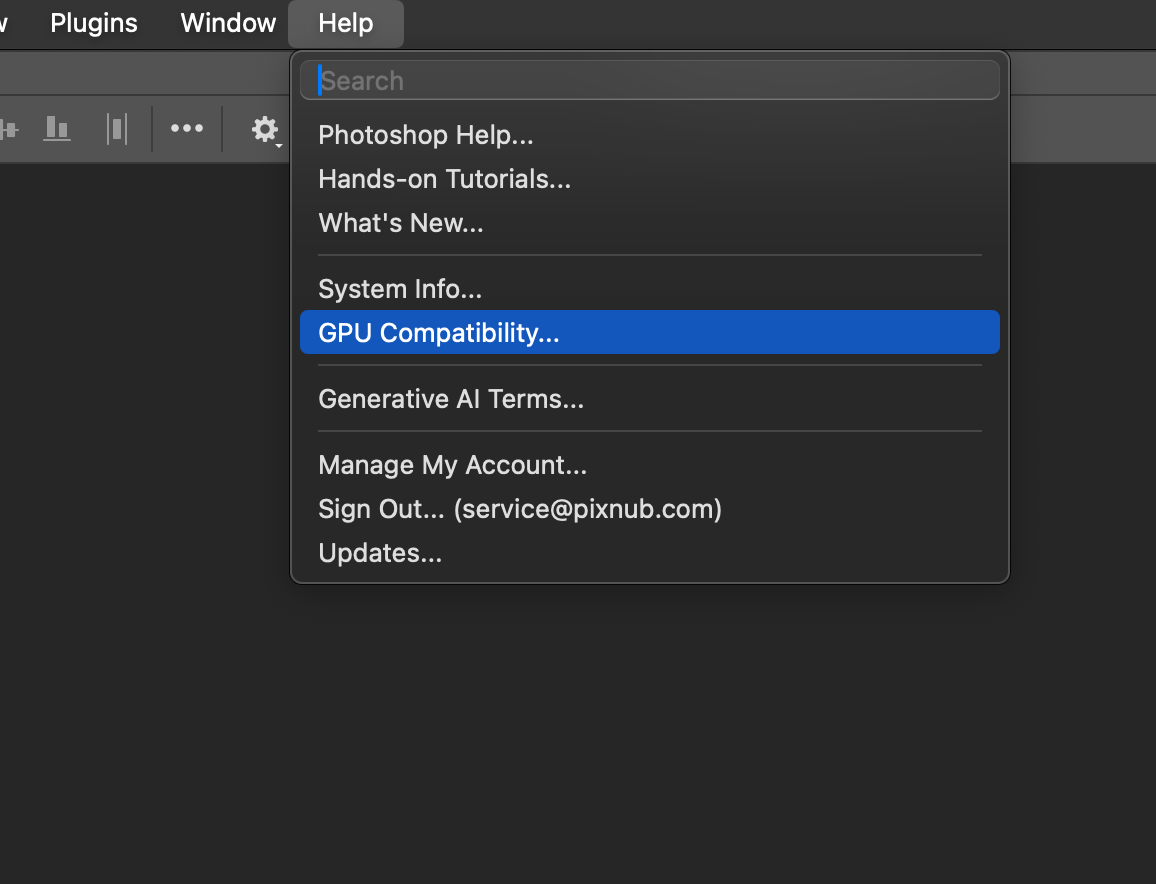The height and width of the screenshot is (884, 1156).
Task: Select Hands-on Tutorials menu entry
Action: tap(445, 179)
